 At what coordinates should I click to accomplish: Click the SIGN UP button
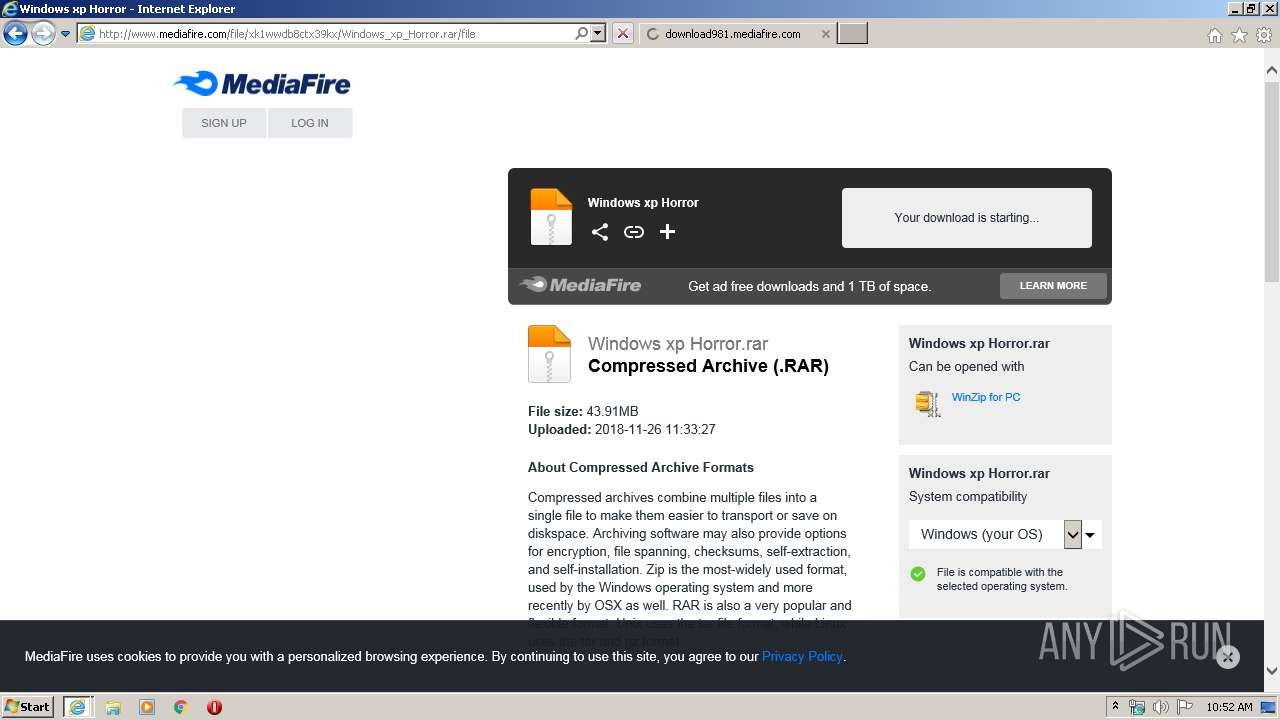coord(224,123)
